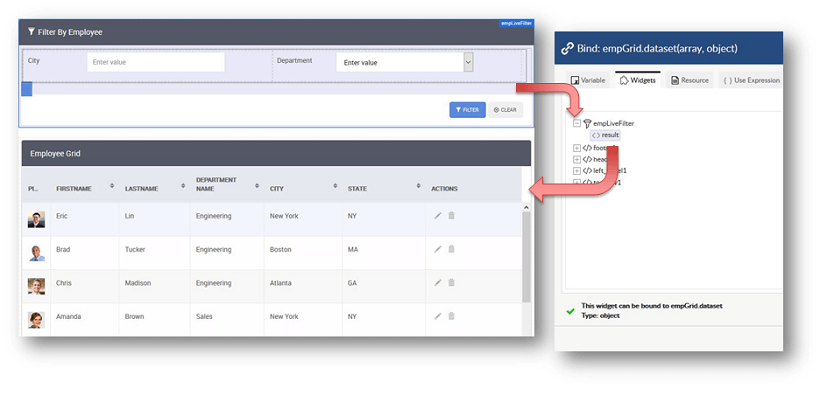Switch to the Variable tab
Screen dimensions: 820x402
pyautogui.click(x=588, y=80)
